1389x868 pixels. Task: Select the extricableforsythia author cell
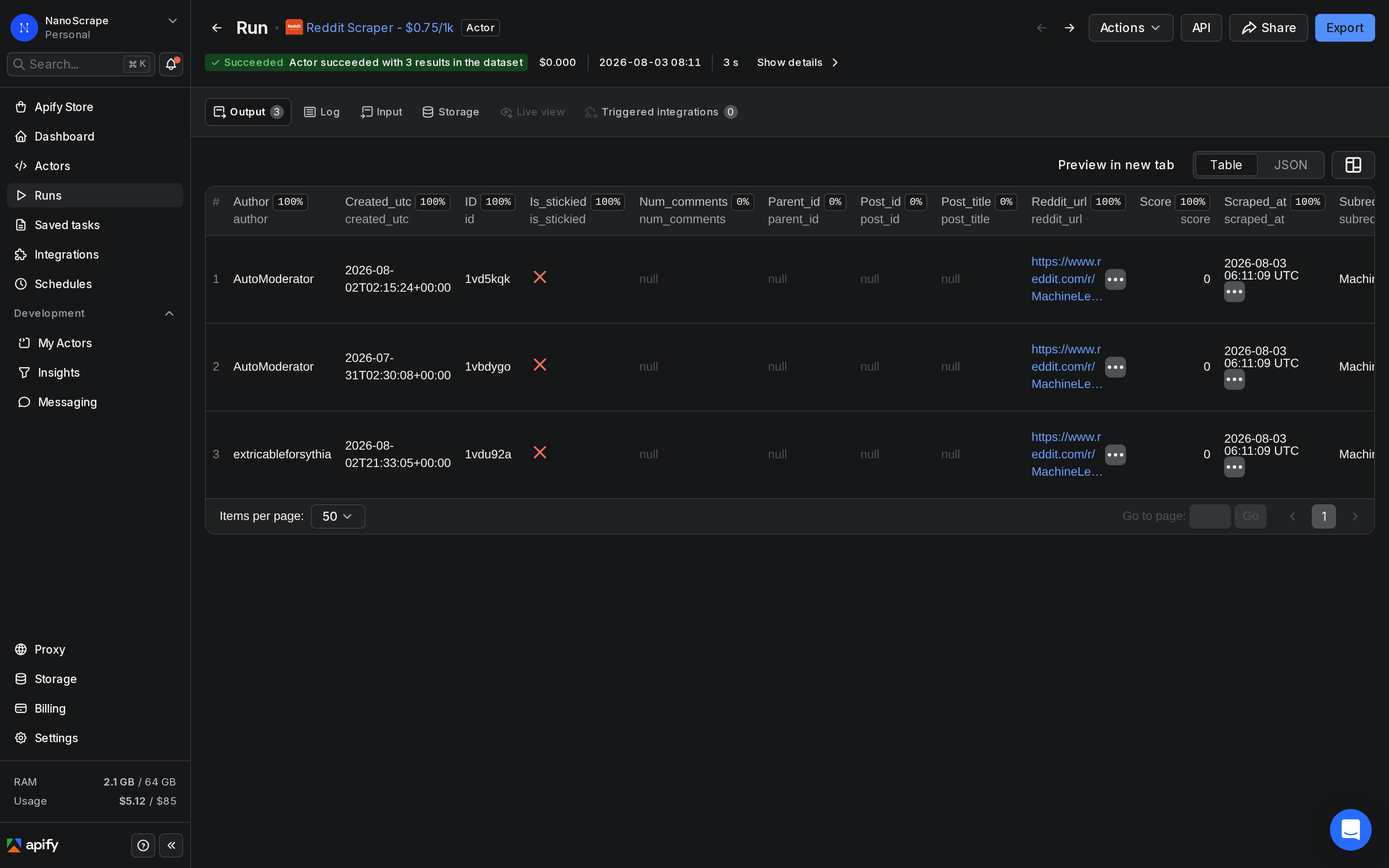click(x=282, y=454)
